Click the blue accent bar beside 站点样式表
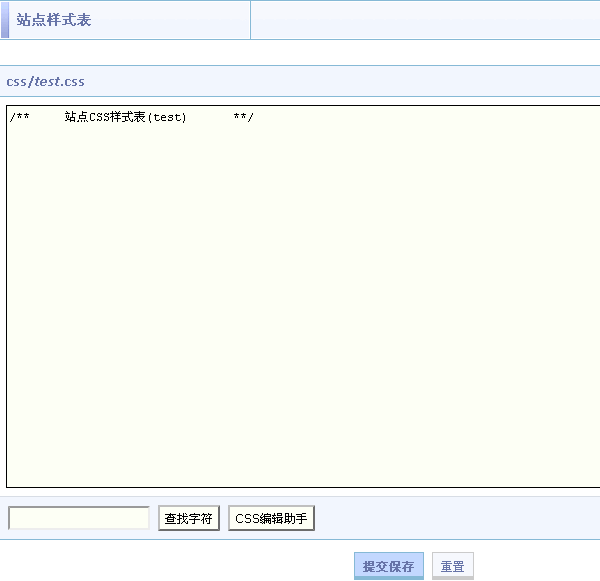Viewport: 600px width, 581px height. (x=4, y=20)
